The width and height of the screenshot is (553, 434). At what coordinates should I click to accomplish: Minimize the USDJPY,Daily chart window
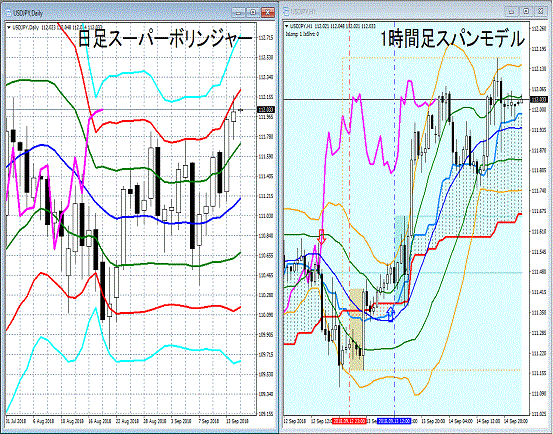(x=239, y=13)
